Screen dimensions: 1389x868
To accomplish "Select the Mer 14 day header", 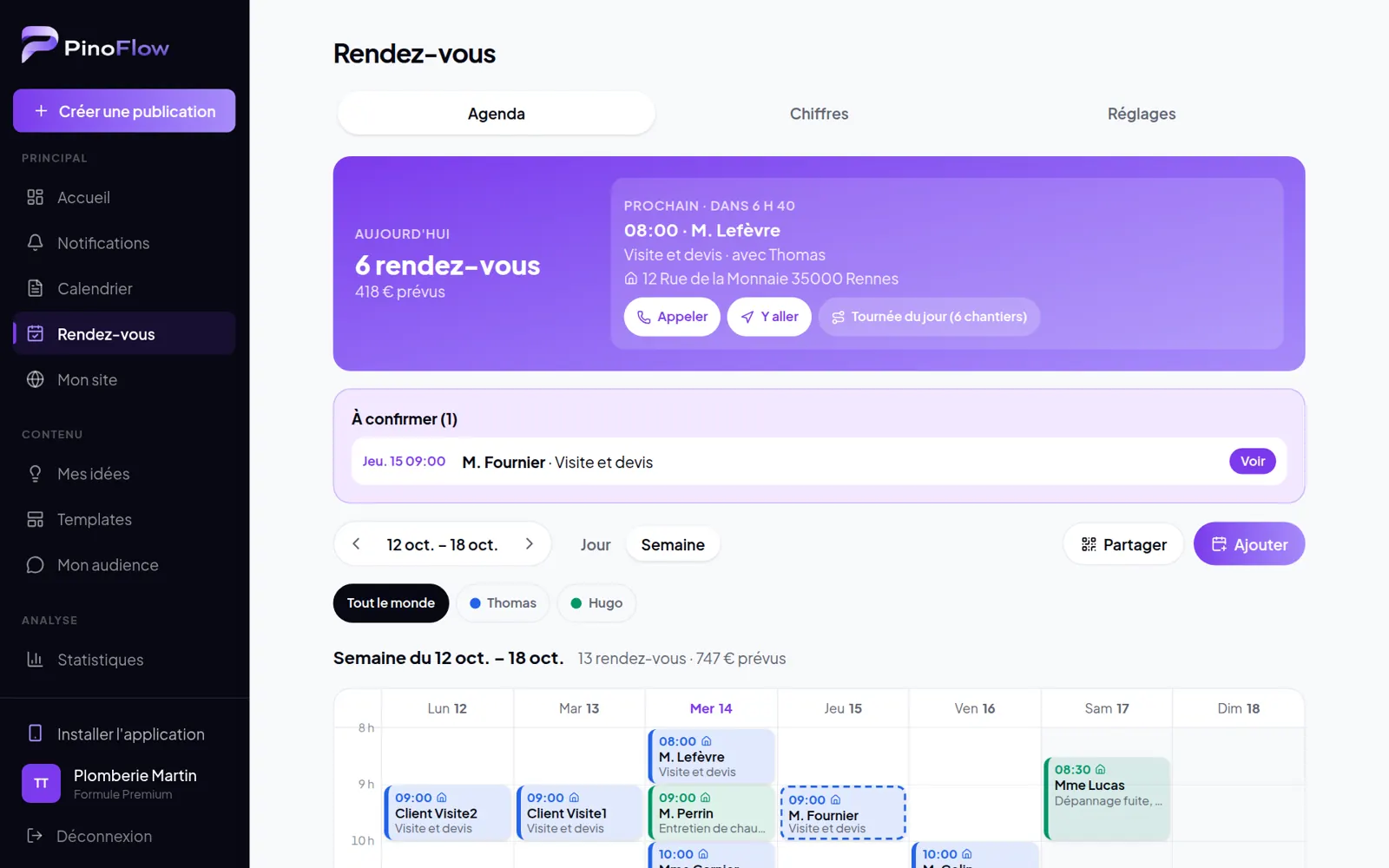I will coord(711,708).
